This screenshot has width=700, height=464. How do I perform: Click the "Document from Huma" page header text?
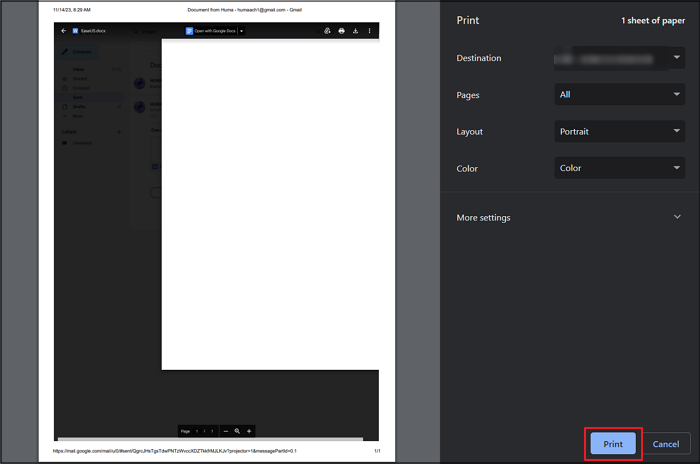(245, 10)
